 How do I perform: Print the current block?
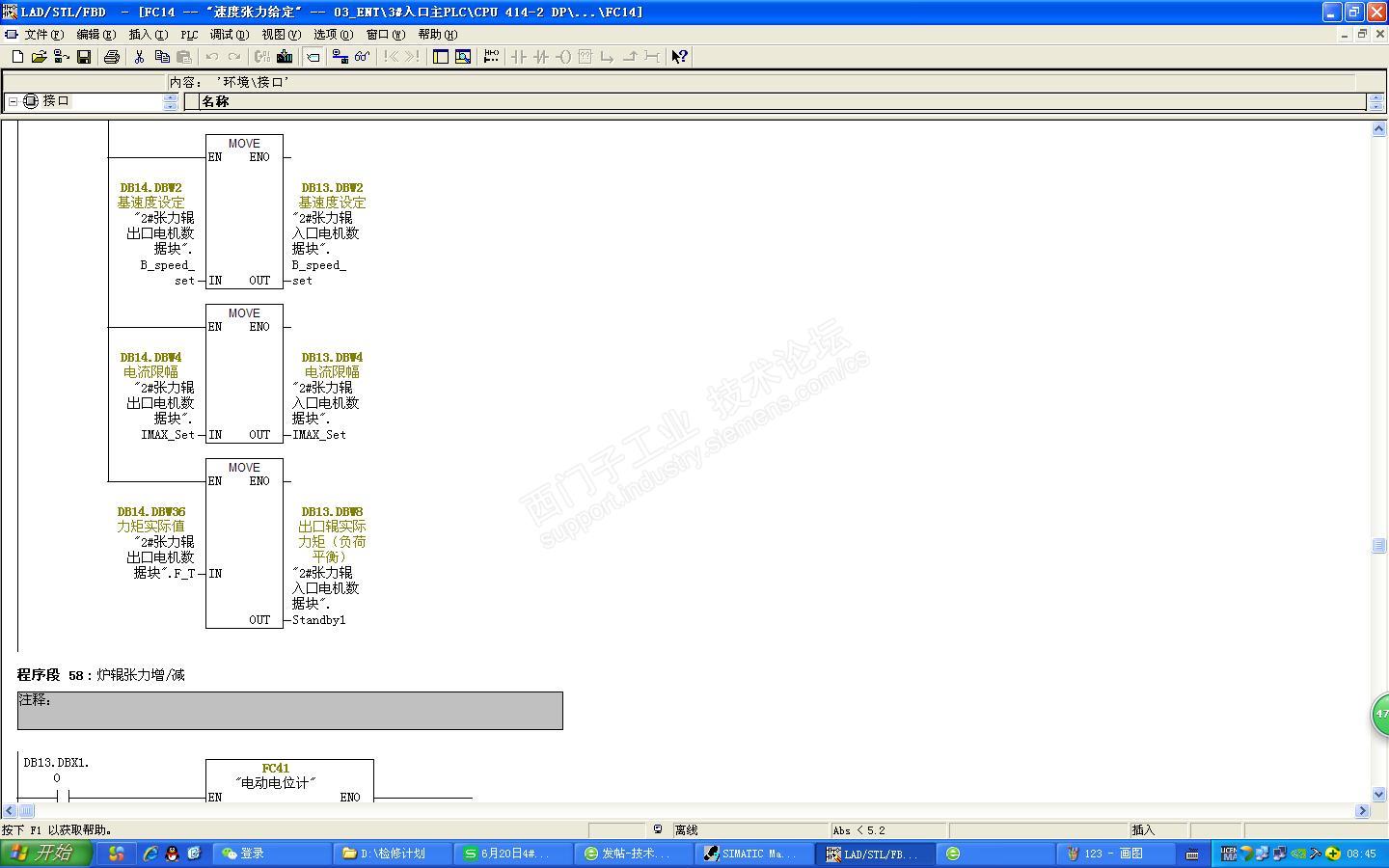[112, 57]
